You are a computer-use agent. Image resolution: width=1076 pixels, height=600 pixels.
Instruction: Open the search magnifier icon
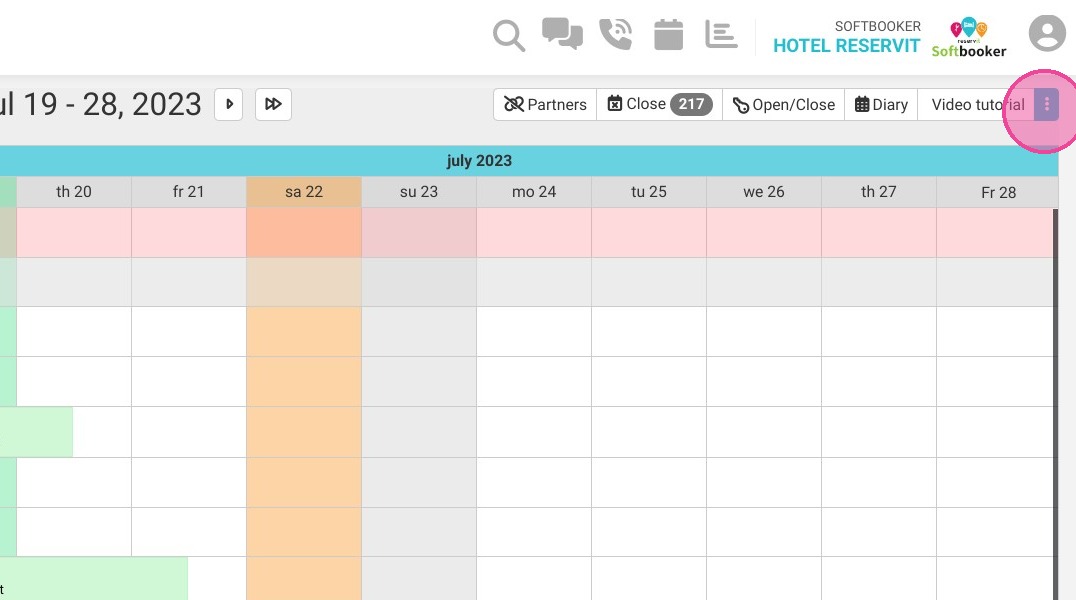pos(508,35)
